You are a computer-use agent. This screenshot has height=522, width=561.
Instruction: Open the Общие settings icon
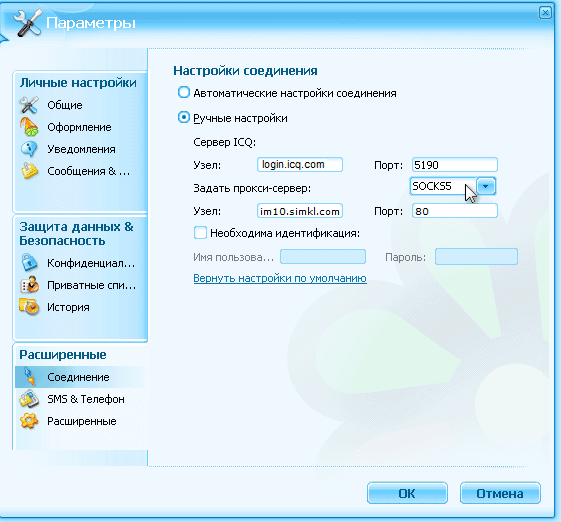29,105
